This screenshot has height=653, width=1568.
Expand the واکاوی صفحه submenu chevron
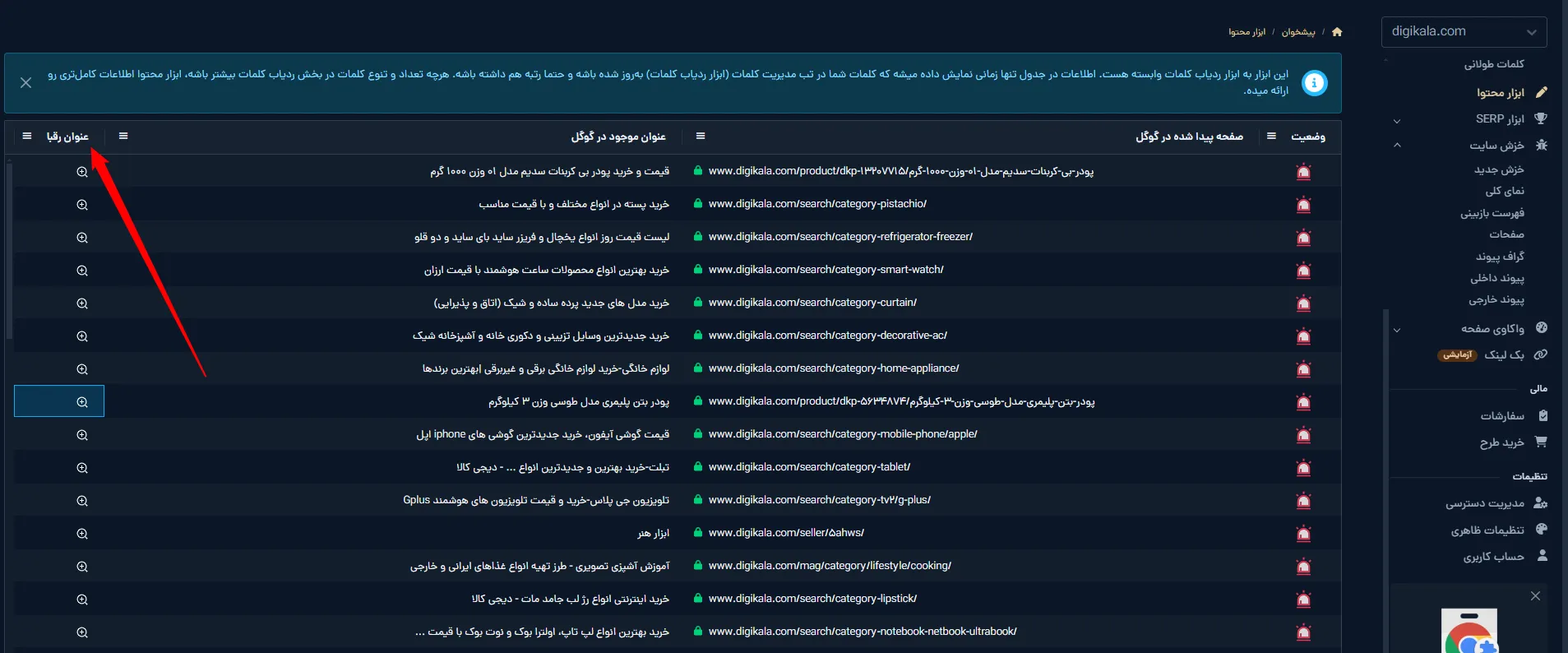click(x=1397, y=331)
